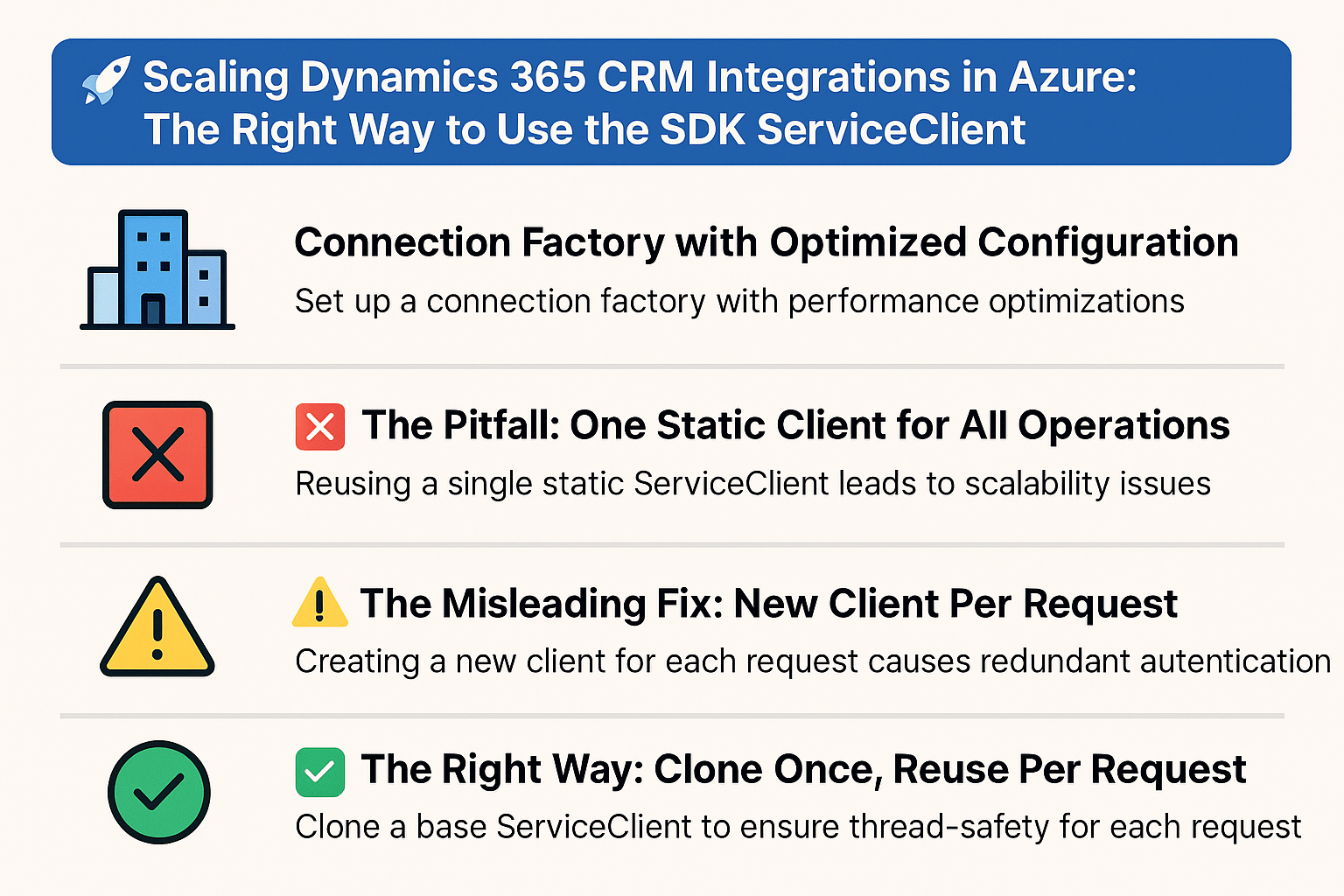Click the 'Clone a base ServiceClient' description text

[x=798, y=827]
